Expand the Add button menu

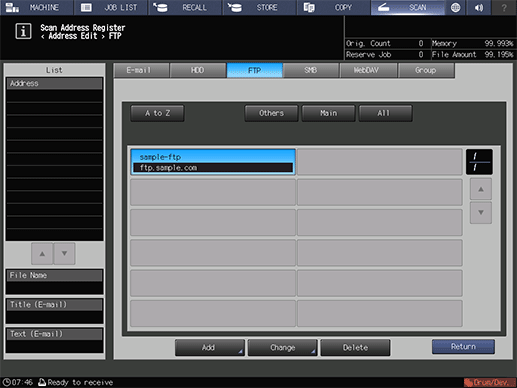coord(210,348)
